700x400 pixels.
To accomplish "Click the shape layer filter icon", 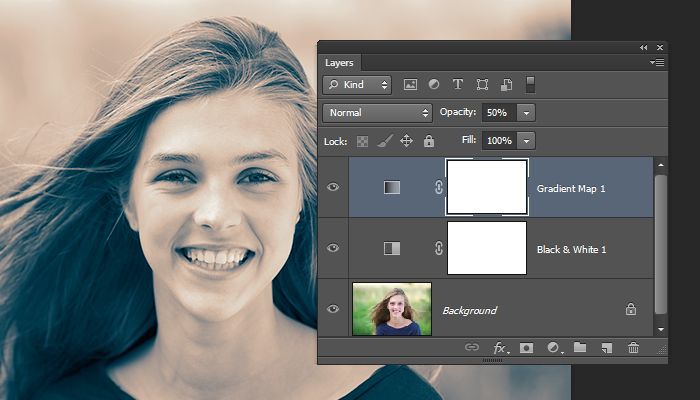I will tap(482, 85).
